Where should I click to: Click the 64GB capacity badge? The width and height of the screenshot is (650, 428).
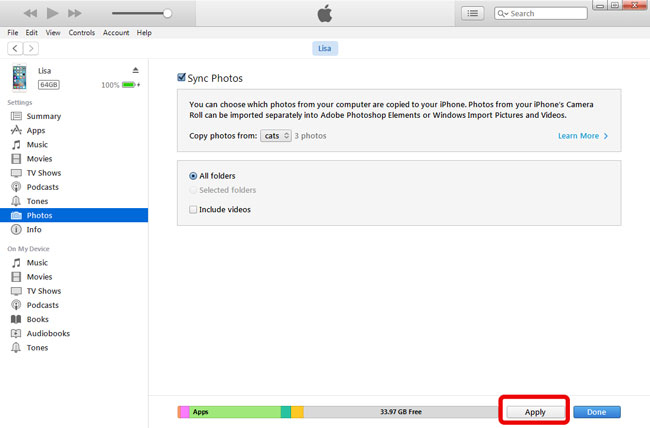pyautogui.click(x=49, y=85)
